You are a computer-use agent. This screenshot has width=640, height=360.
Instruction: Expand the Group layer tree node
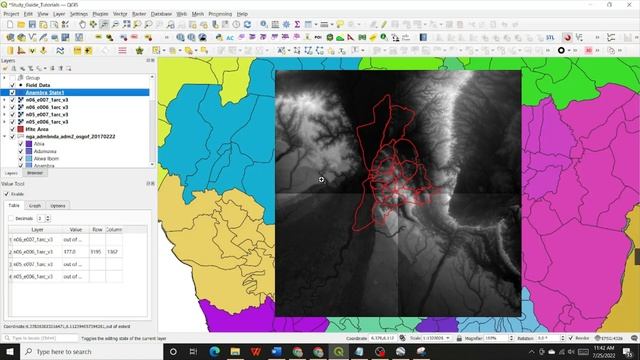pyautogui.click(x=4, y=78)
